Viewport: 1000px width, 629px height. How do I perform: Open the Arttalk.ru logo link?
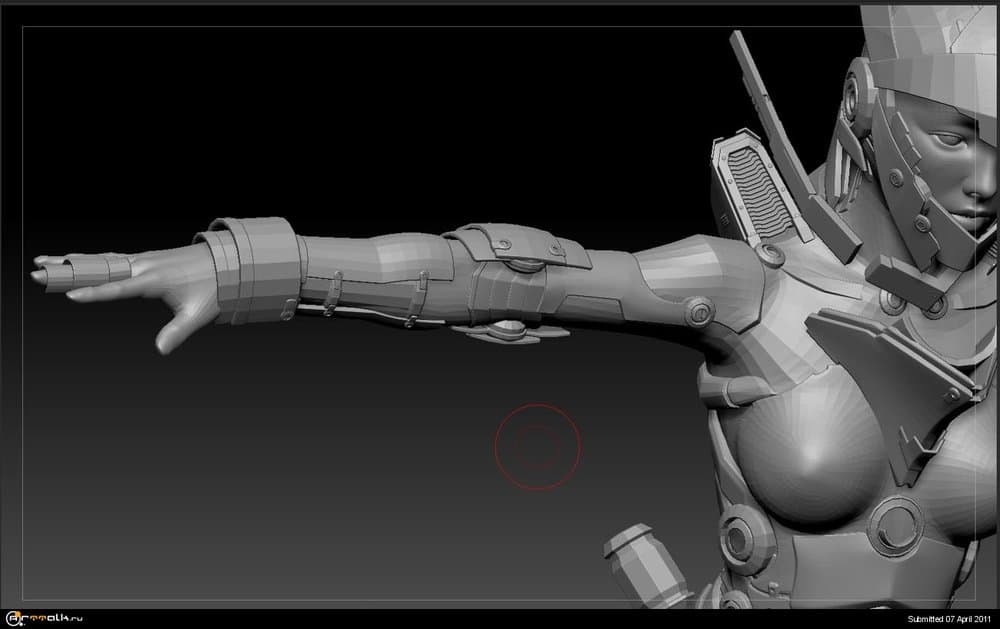[44, 618]
